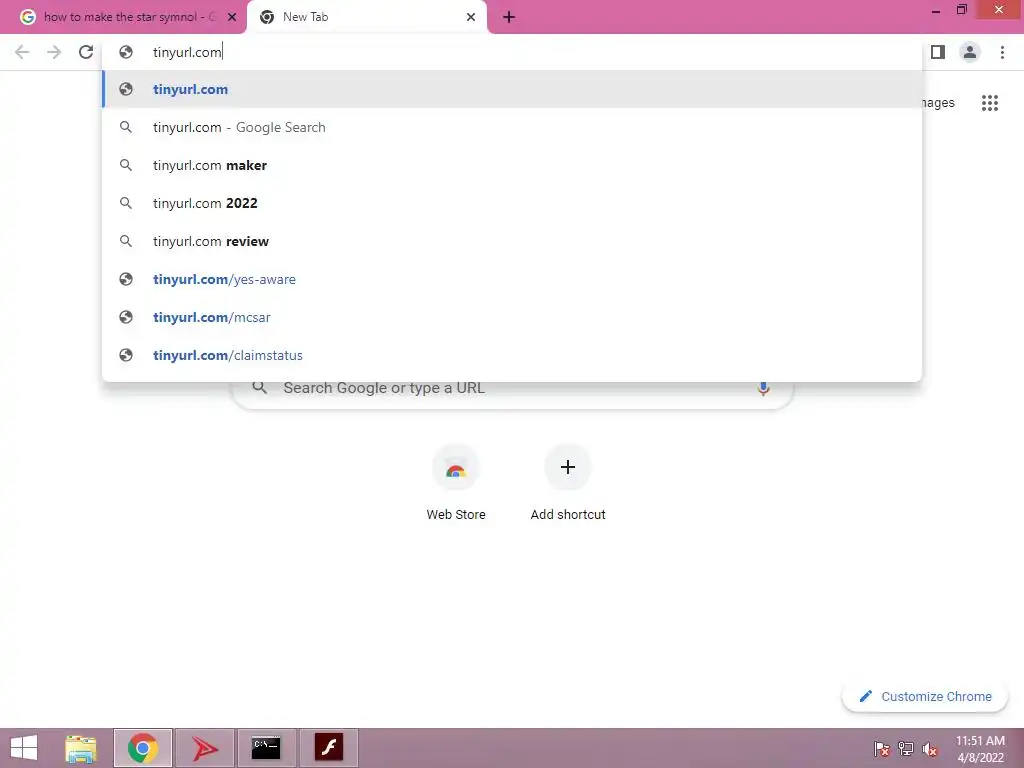The image size is (1024, 768).
Task: Minimize the Chrome window
Action: (x=936, y=10)
